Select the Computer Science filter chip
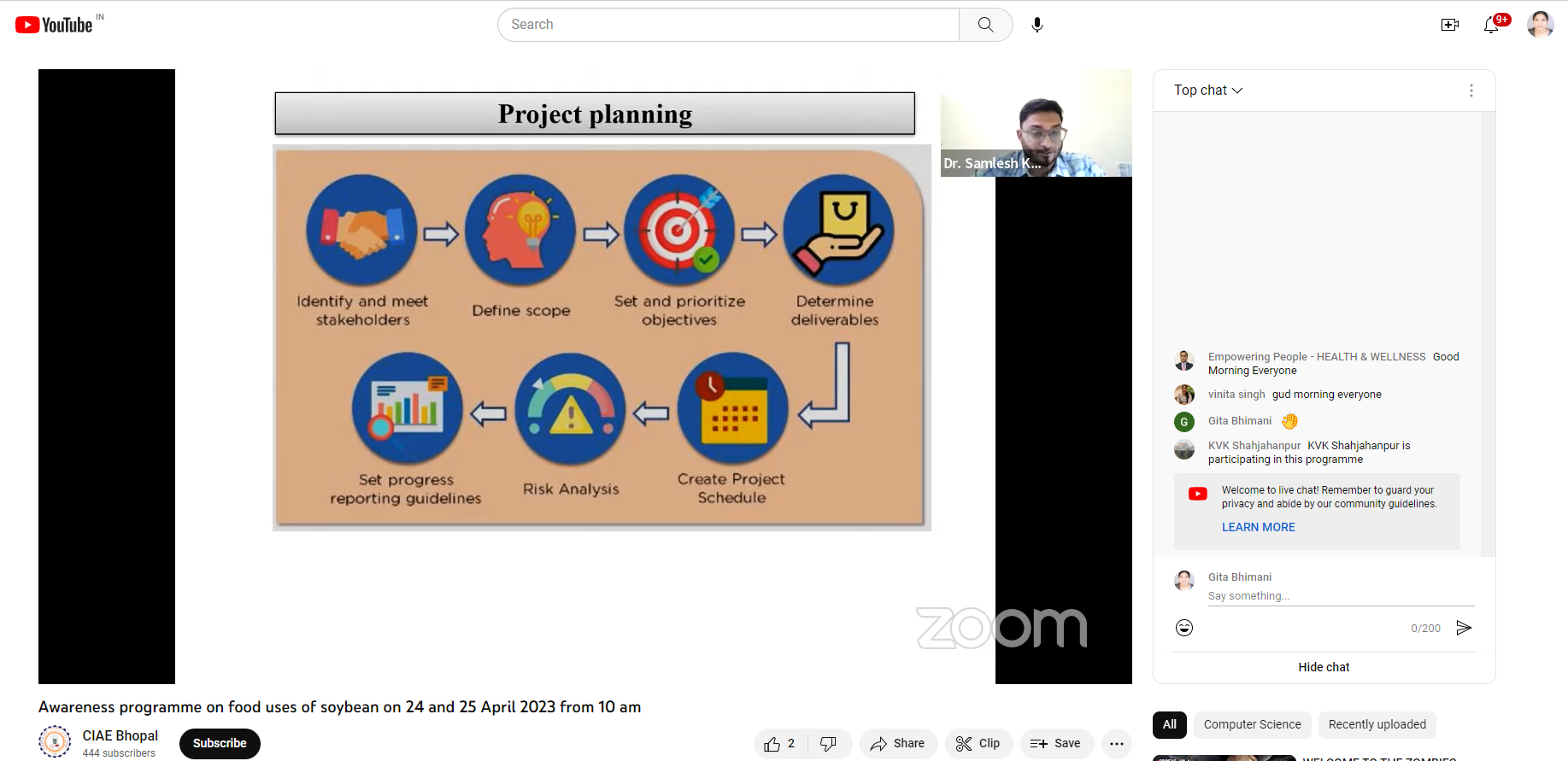This screenshot has height=761, width=1568. coord(1252,724)
